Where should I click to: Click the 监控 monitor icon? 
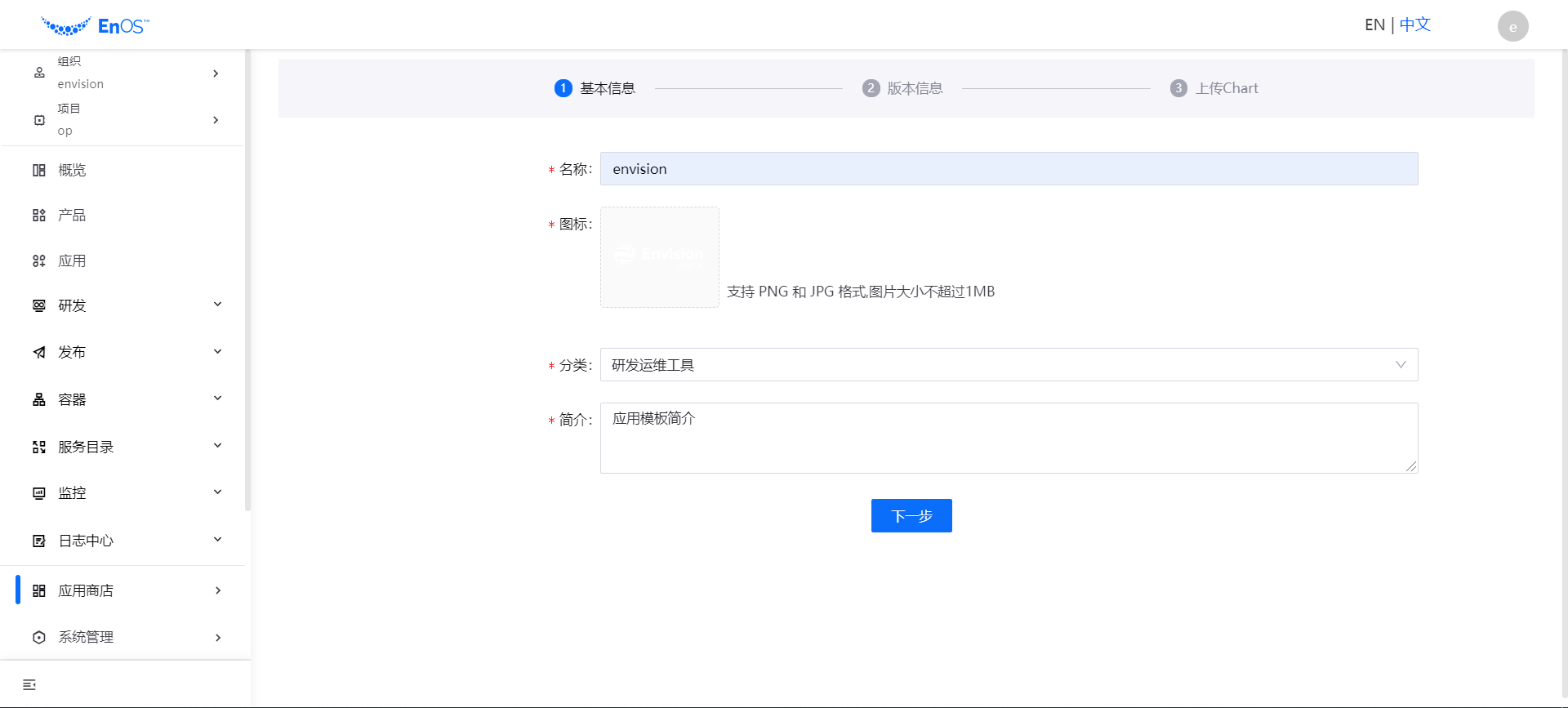coord(39,493)
